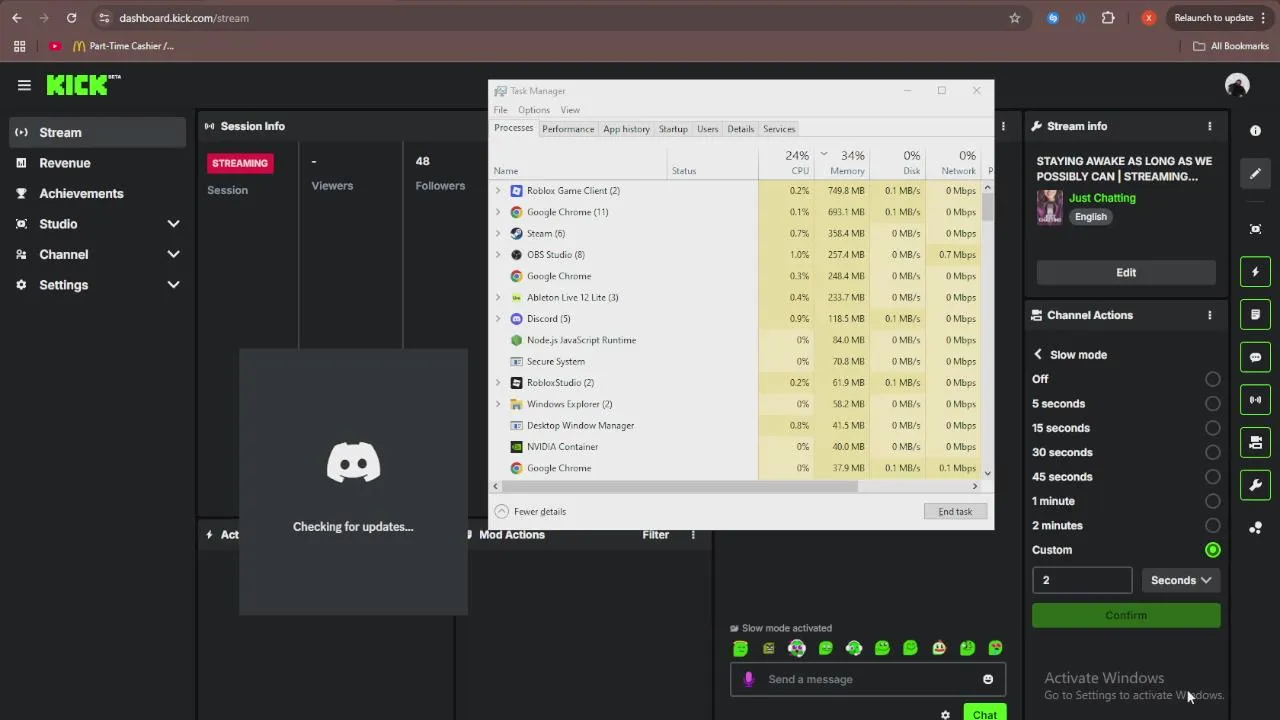
Task: Toggle the camera widget icon in sidebar
Action: [x=1255, y=442]
